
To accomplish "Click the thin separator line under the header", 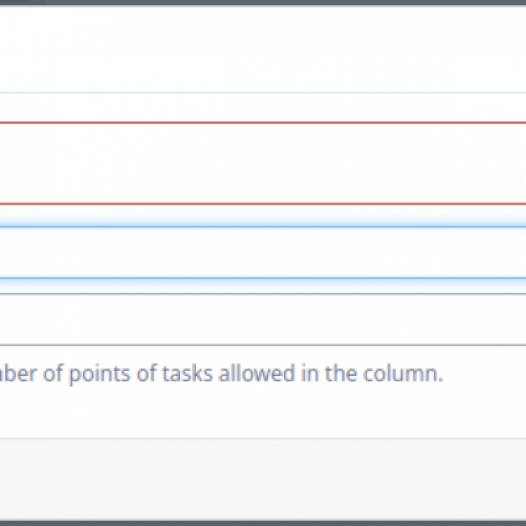I will (263, 92).
